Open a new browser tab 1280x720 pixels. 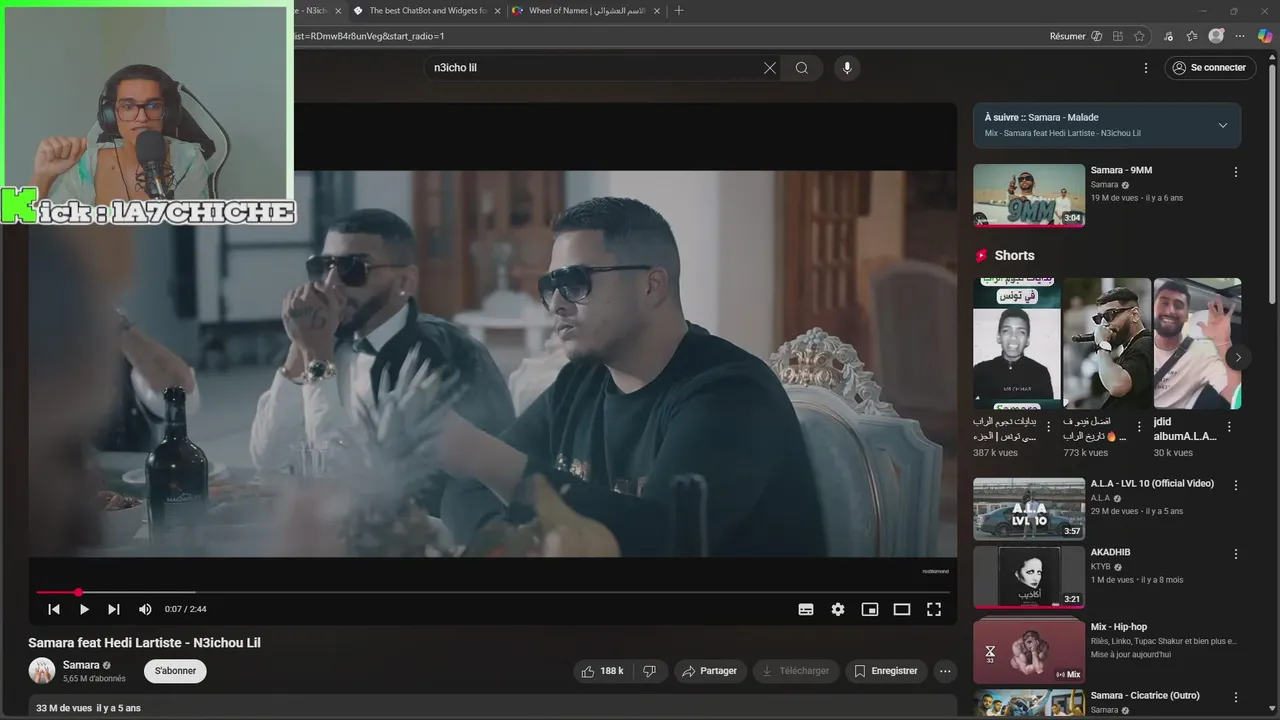coord(679,11)
